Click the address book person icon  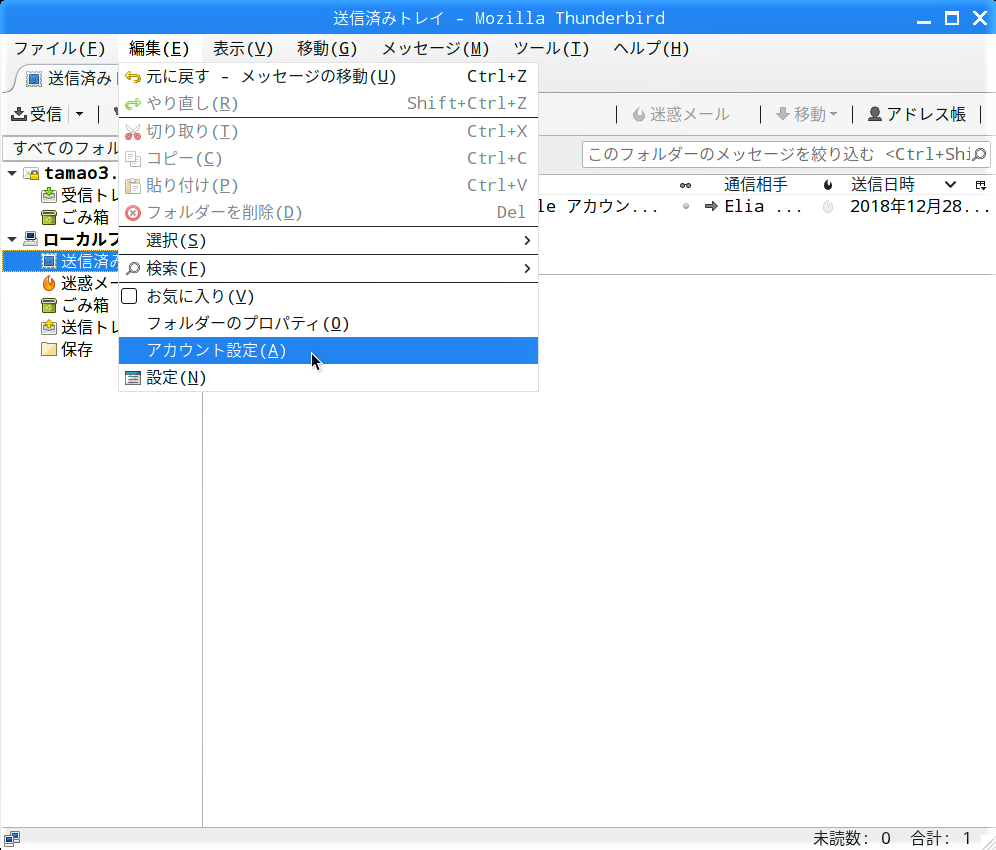click(x=875, y=114)
